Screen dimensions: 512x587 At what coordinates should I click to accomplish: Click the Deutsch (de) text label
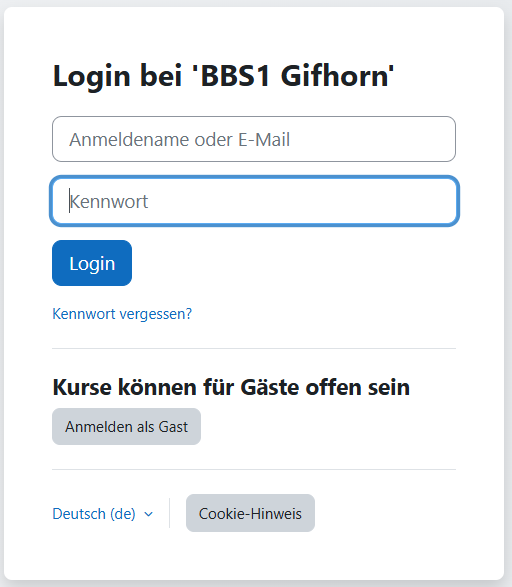coord(94,514)
